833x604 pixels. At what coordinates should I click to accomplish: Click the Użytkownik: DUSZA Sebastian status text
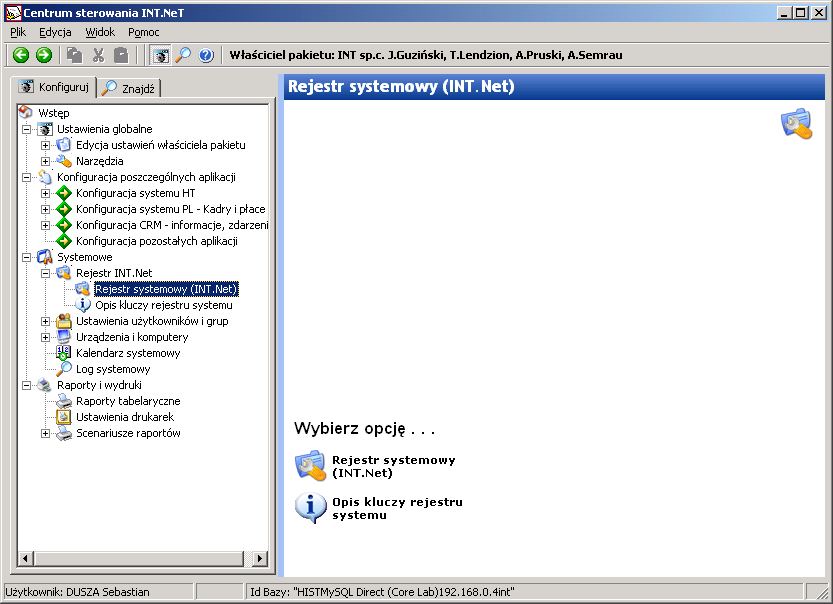(x=78, y=591)
